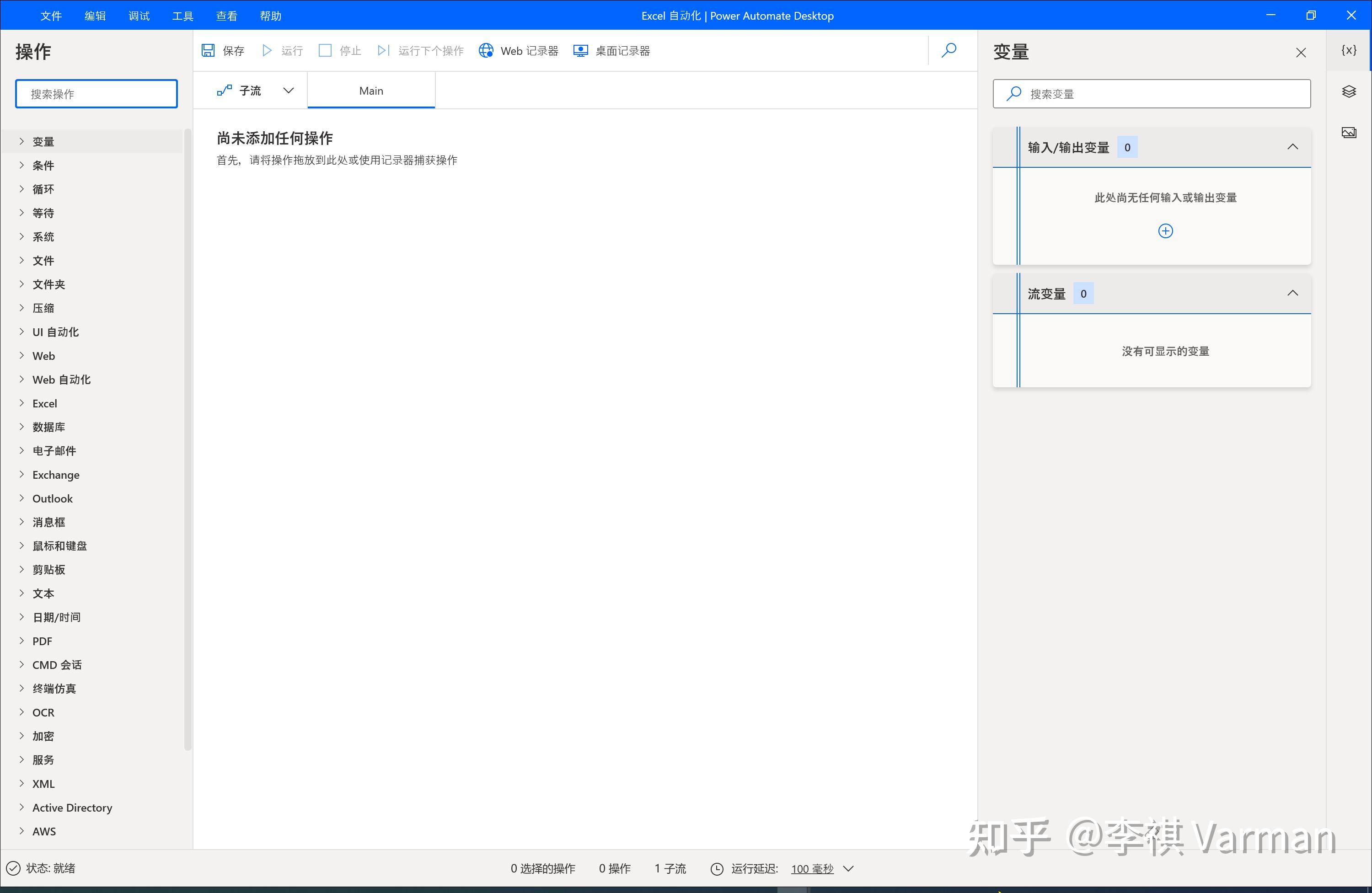Open the variables {x} panel icon

pos(1349,50)
